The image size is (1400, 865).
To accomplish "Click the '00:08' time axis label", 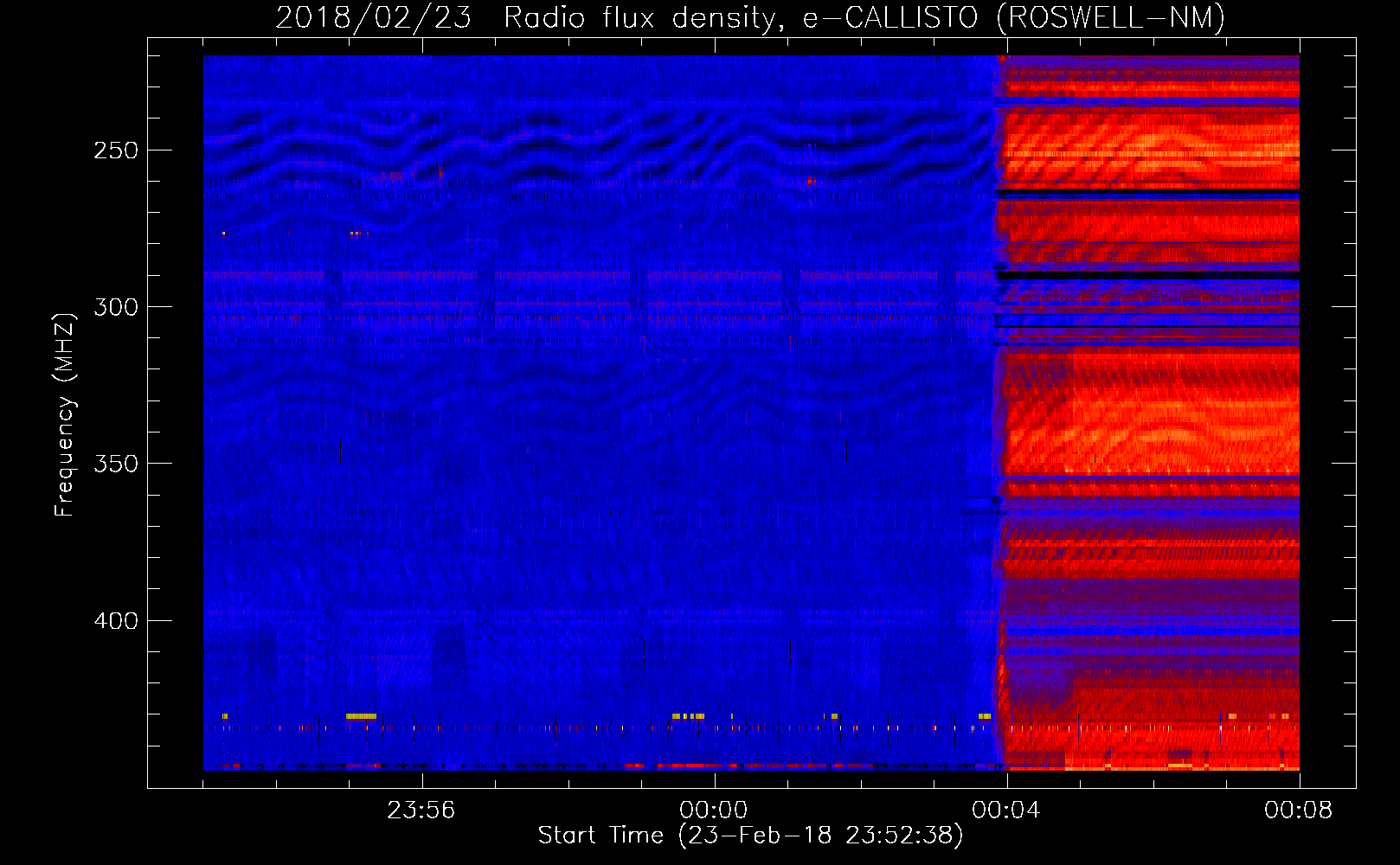I will click(x=1298, y=811).
